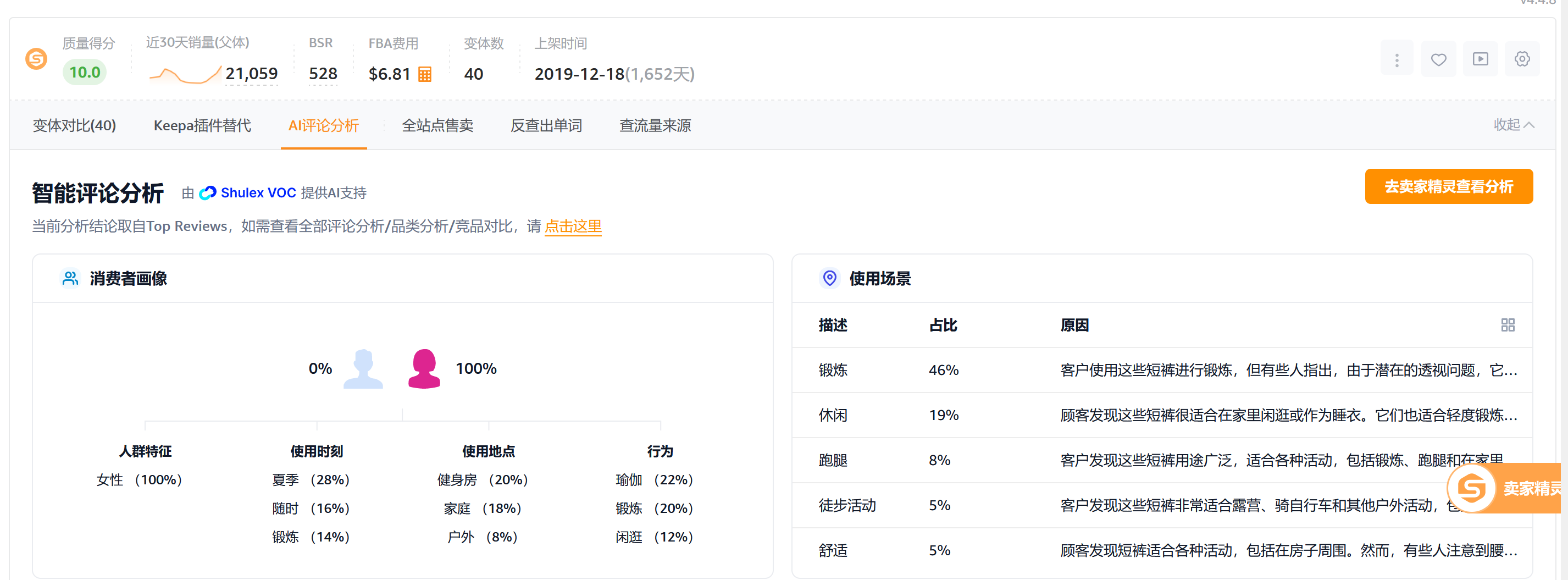Open the Keepa插件替代 tab
Viewport: 1568px width, 580px height.
[x=202, y=125]
